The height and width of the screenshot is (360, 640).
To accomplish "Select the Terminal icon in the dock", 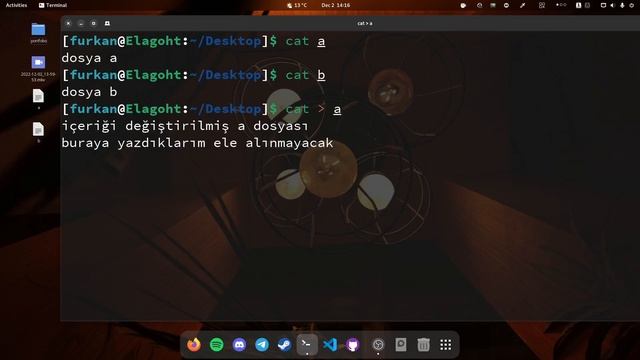I will pos(307,345).
